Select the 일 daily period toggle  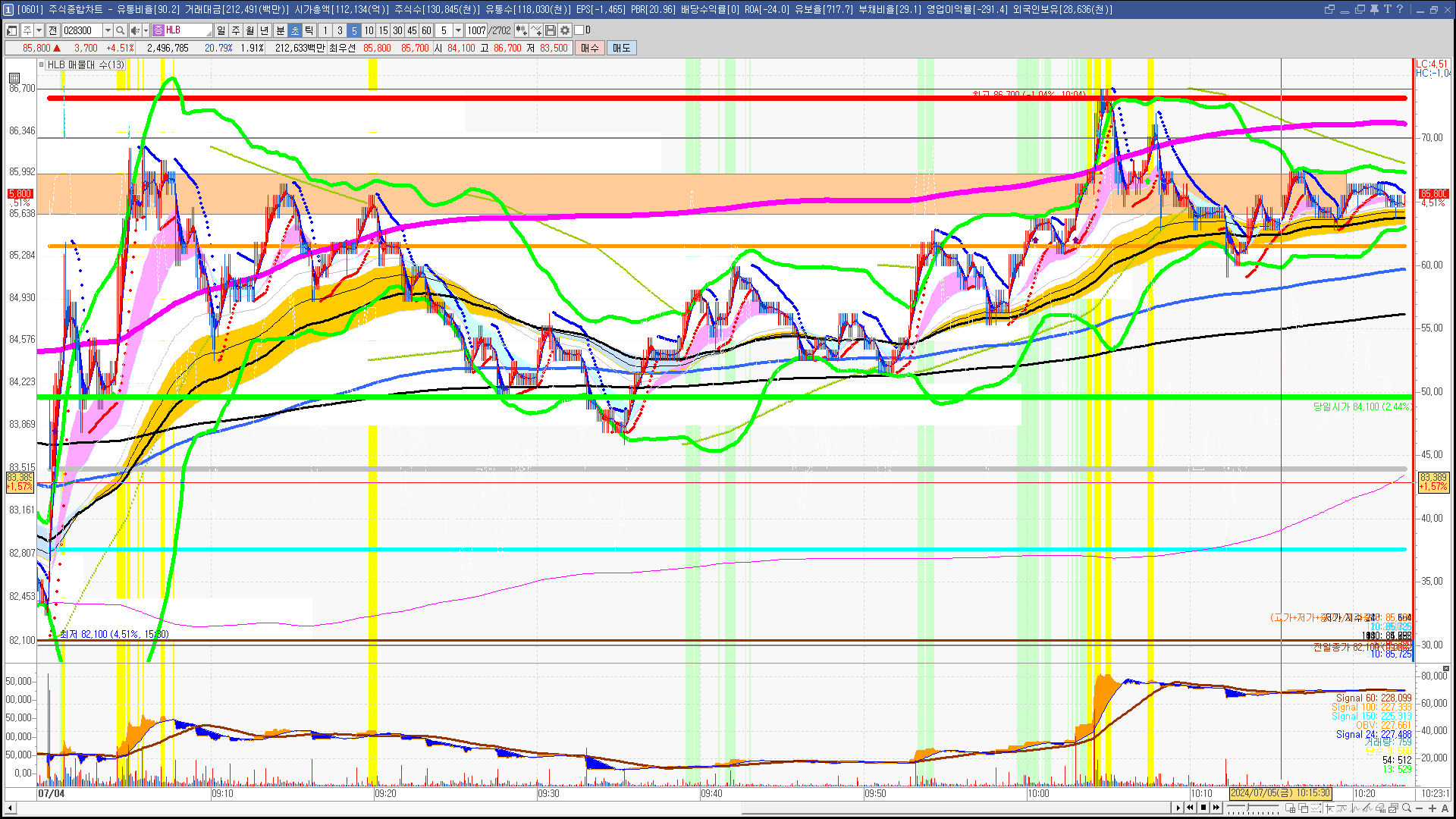coord(221,30)
